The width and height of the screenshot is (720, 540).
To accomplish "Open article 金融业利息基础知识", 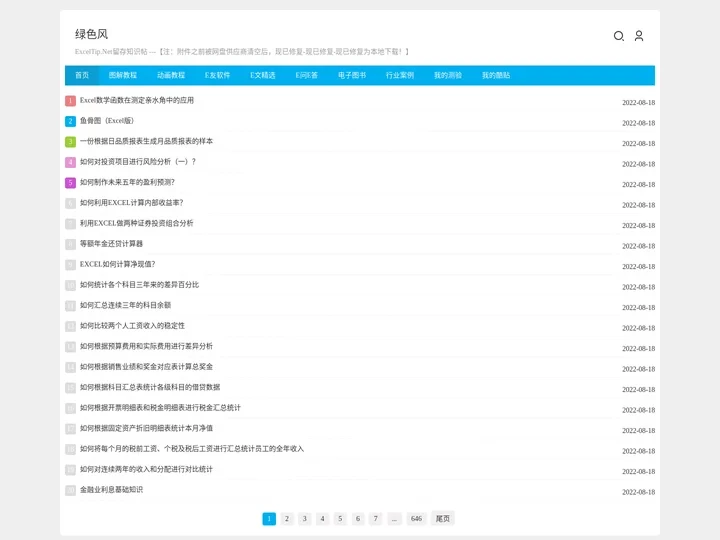I will point(111,490).
